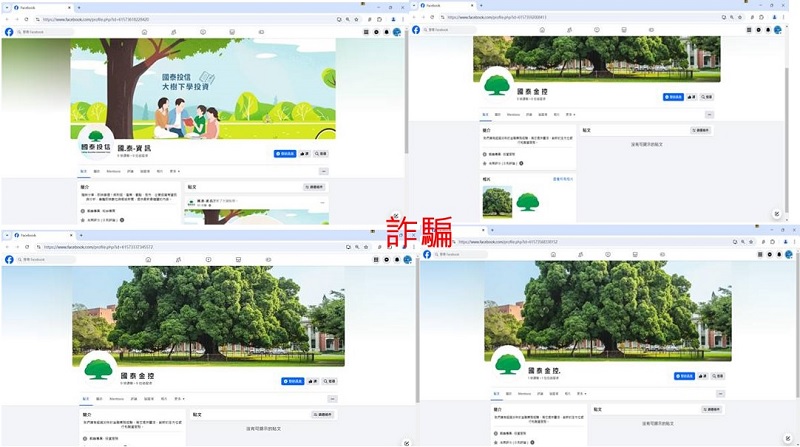Image resolution: width=800 pixels, height=447 pixels.
Task: Open Gaming icon in 國泰-資訊 window
Action: 261,32
